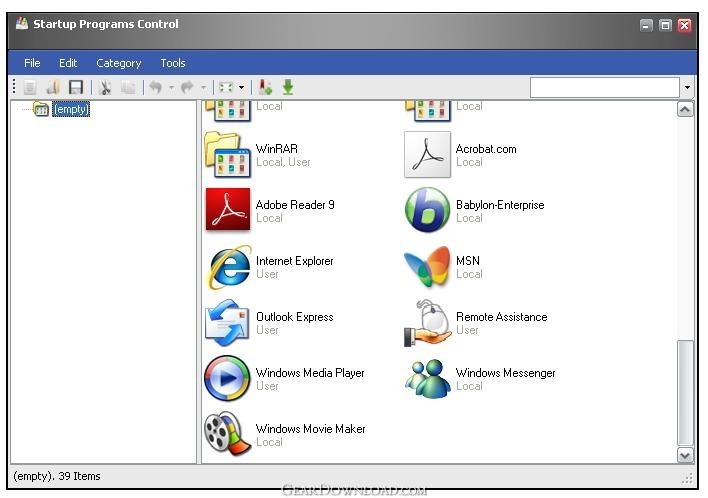
Task: Select the MSN butterfly icon
Action: 427,266
